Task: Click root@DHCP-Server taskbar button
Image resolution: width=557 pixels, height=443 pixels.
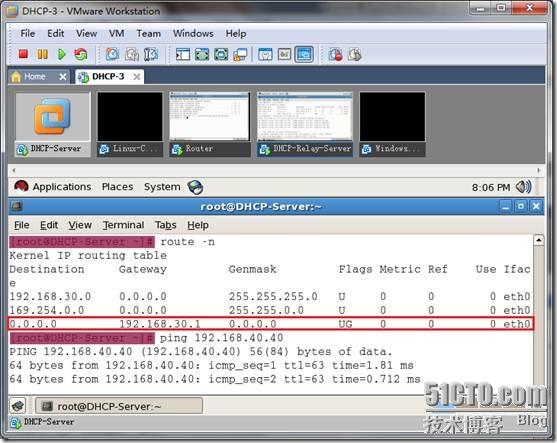Action: coord(119,406)
